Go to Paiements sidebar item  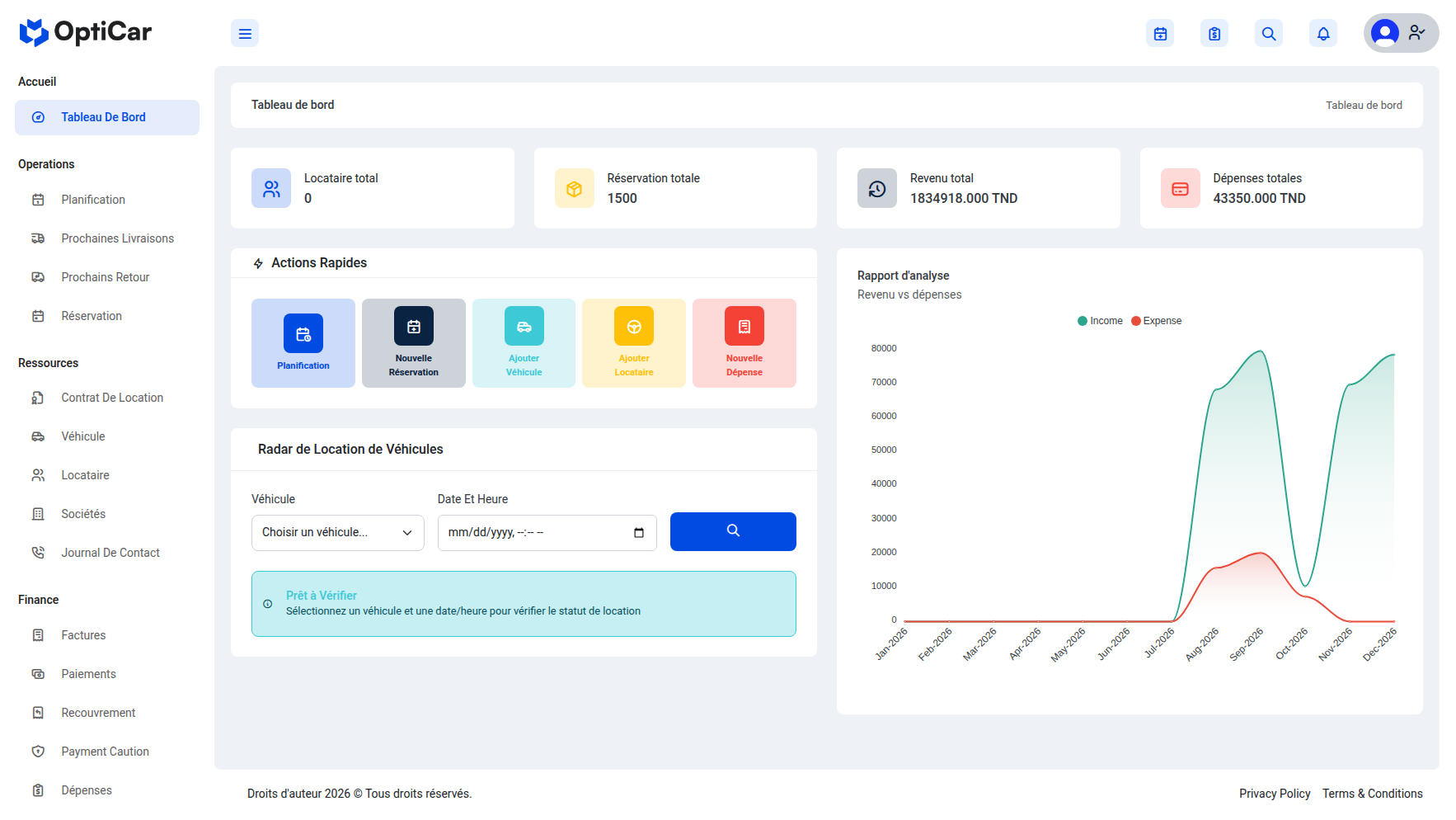tap(107, 674)
